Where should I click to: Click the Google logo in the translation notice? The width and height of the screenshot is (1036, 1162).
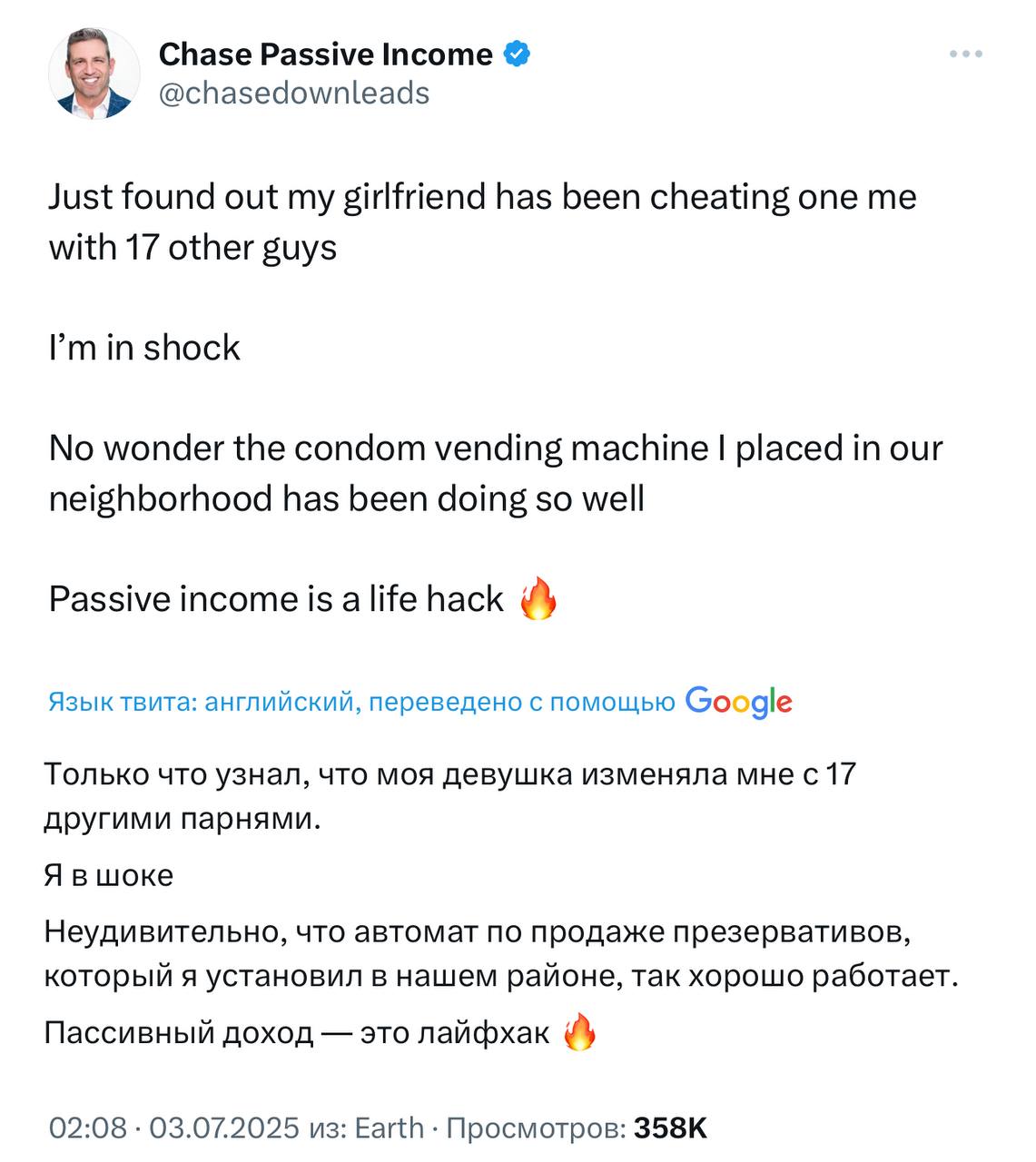click(x=739, y=702)
